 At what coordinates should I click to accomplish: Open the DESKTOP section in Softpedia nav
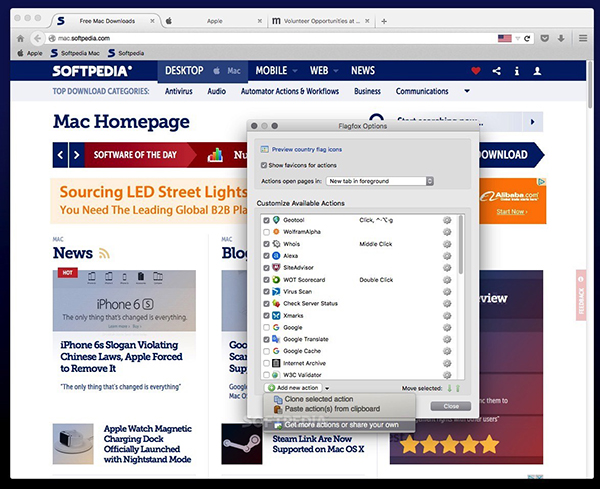[184, 71]
